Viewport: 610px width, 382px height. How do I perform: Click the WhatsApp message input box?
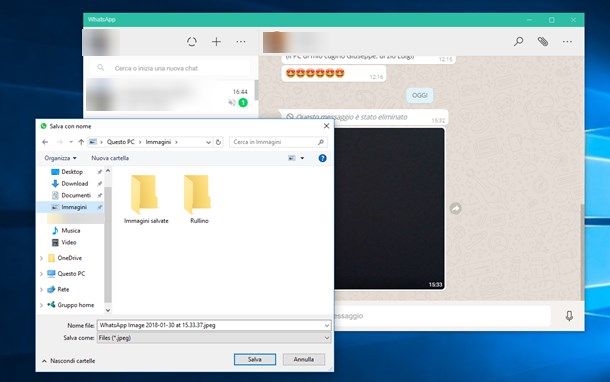(x=442, y=315)
